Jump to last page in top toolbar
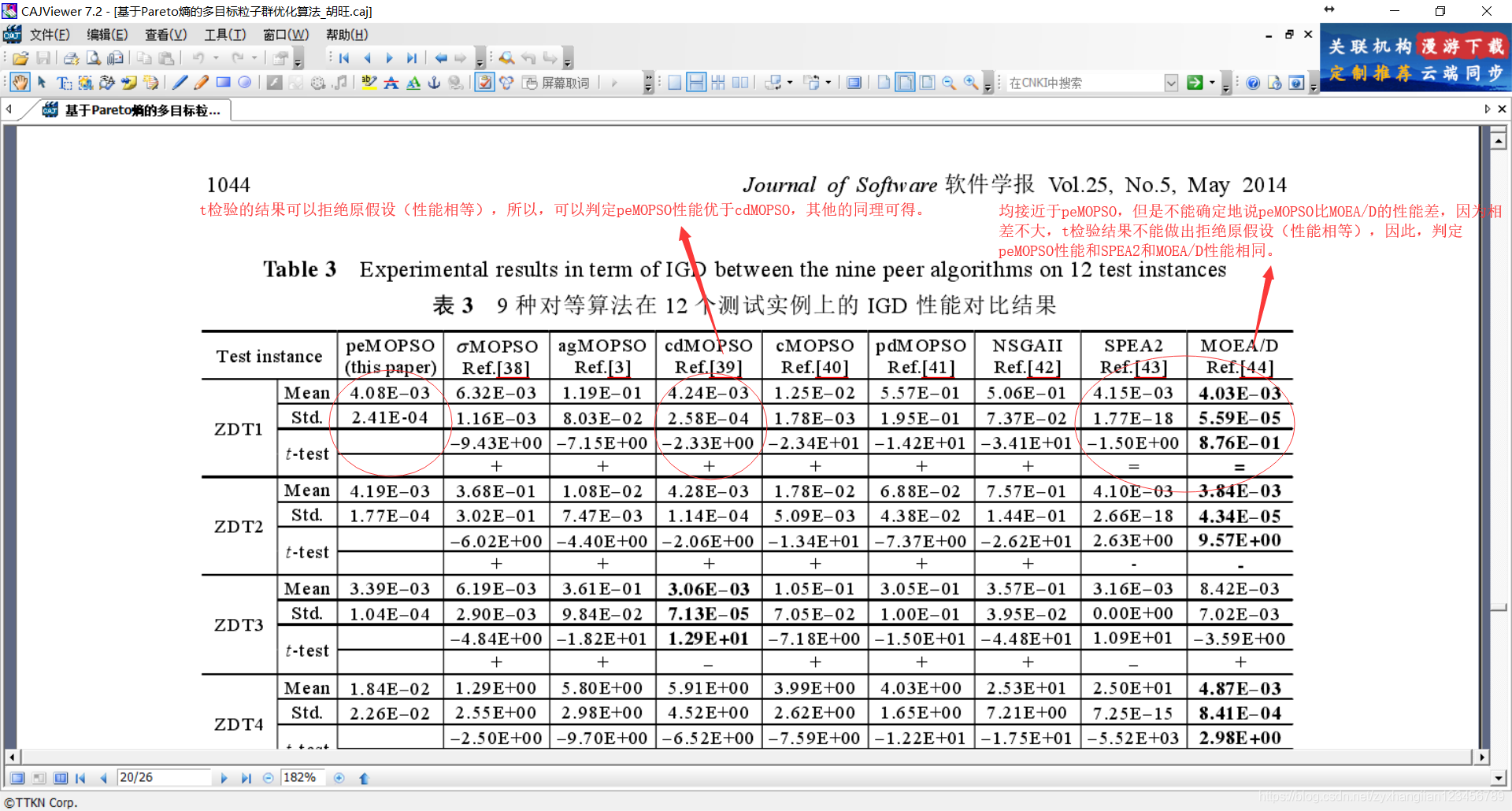1512x811 pixels. pyautogui.click(x=412, y=58)
